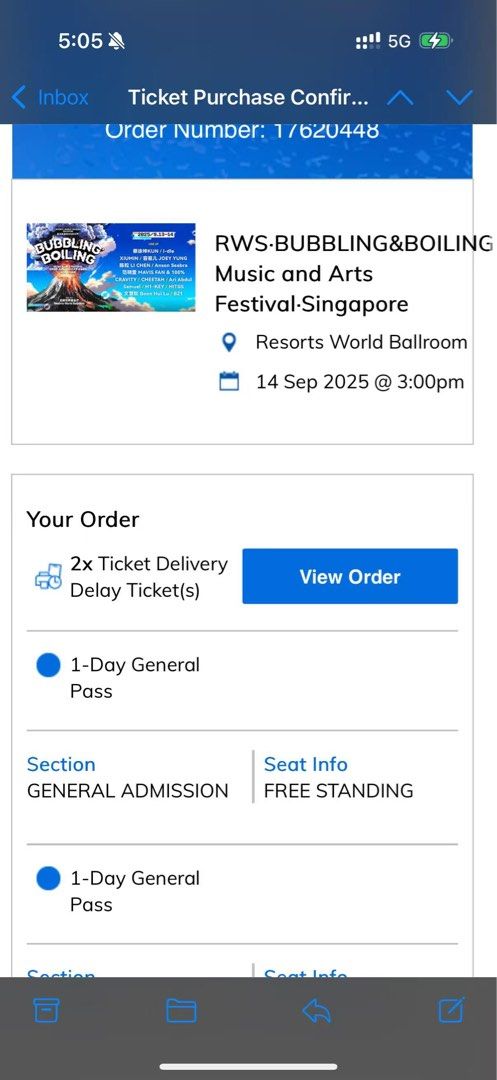The image size is (497, 1080).
Task: Tap the calendar icon beside event date
Action: [229, 382]
